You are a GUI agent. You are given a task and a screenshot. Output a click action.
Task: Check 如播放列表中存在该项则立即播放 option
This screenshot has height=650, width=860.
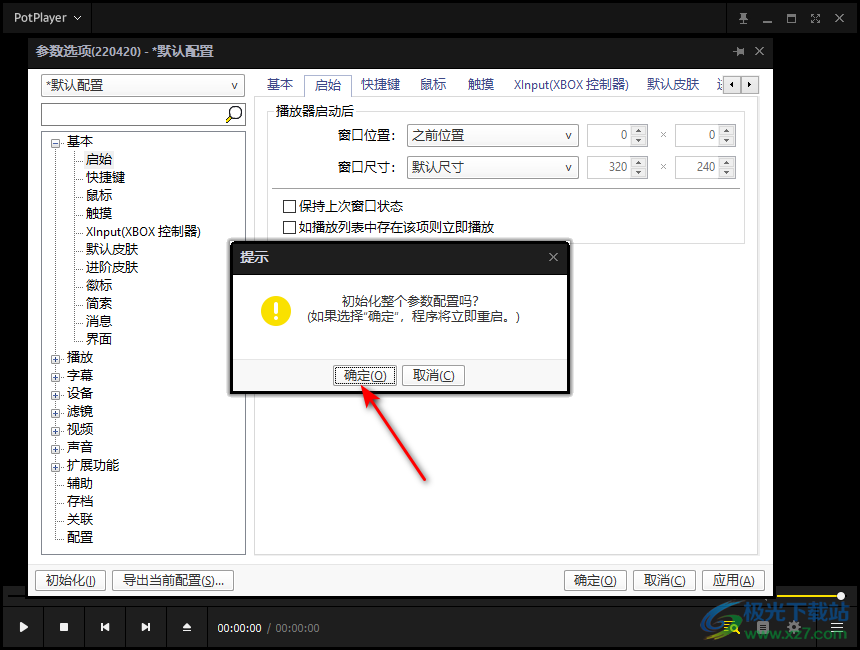(x=289, y=227)
